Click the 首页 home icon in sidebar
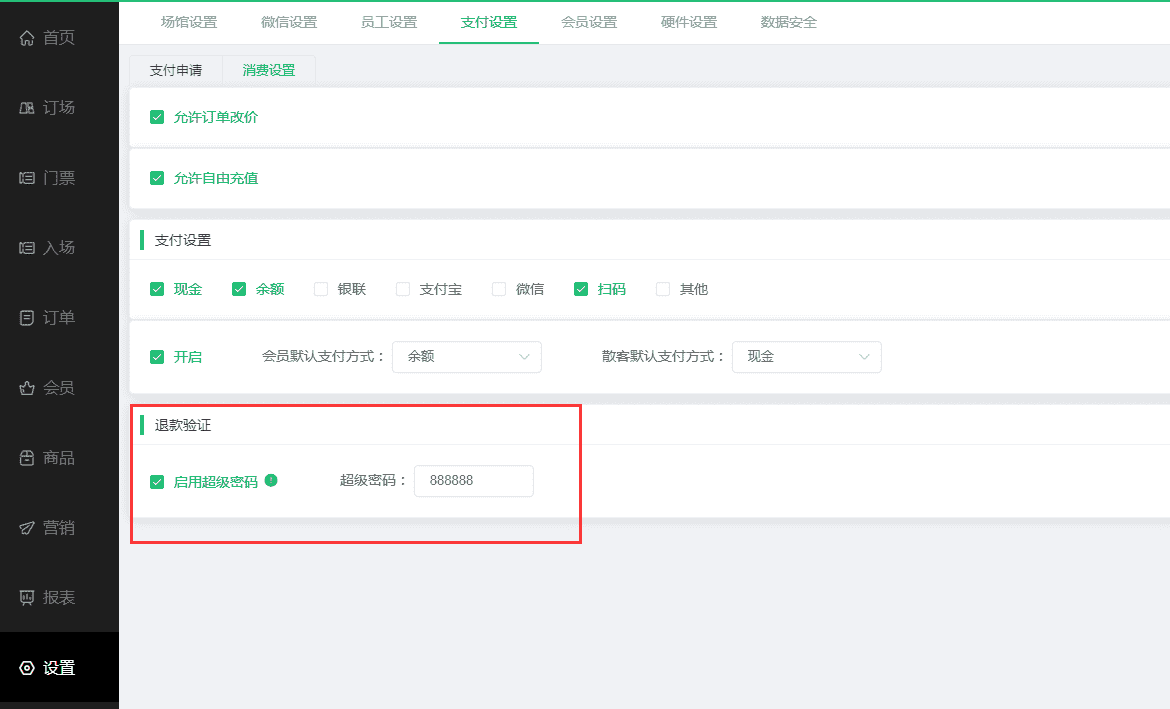This screenshot has width=1170, height=709. (x=27, y=38)
